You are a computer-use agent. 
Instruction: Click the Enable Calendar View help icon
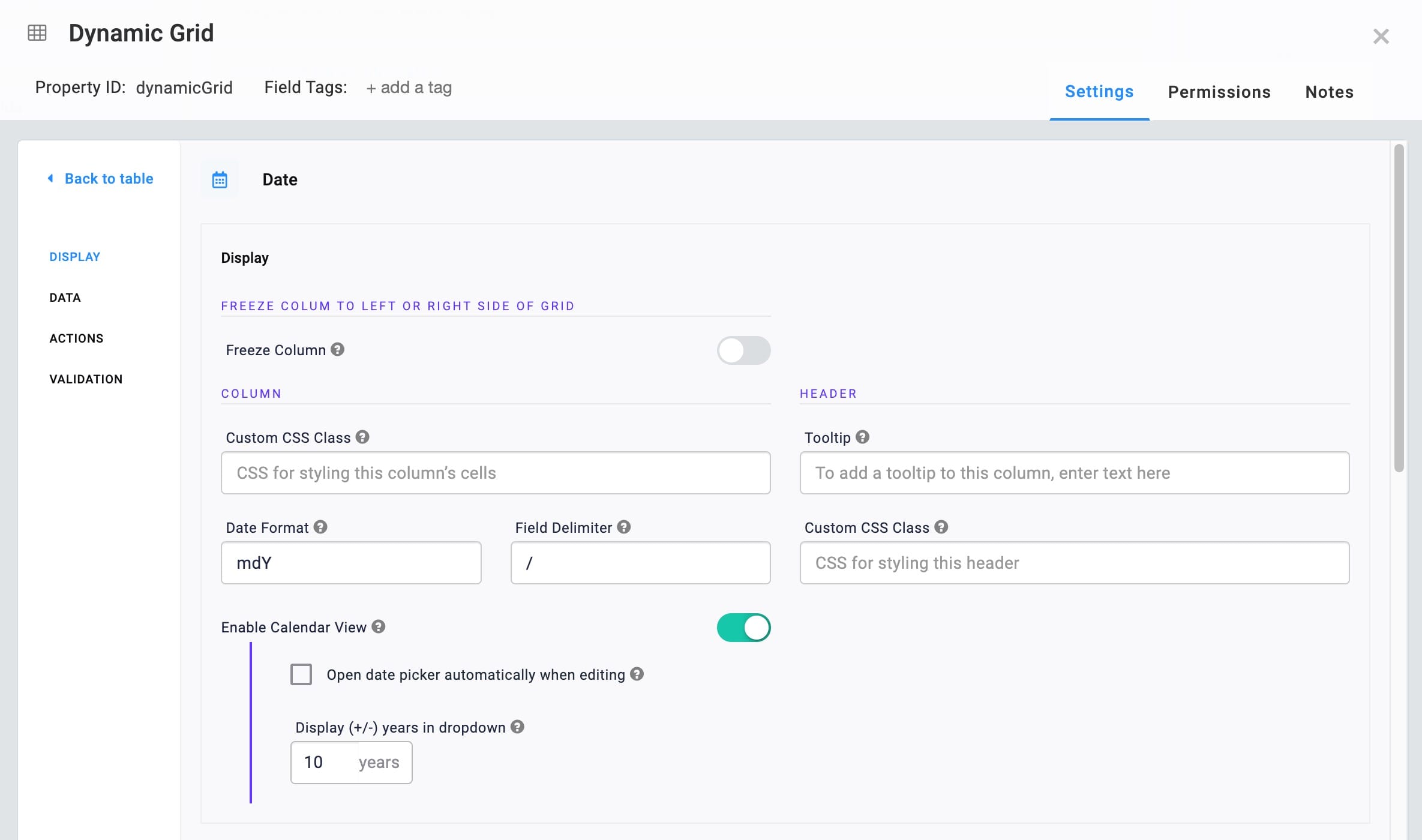tap(379, 626)
